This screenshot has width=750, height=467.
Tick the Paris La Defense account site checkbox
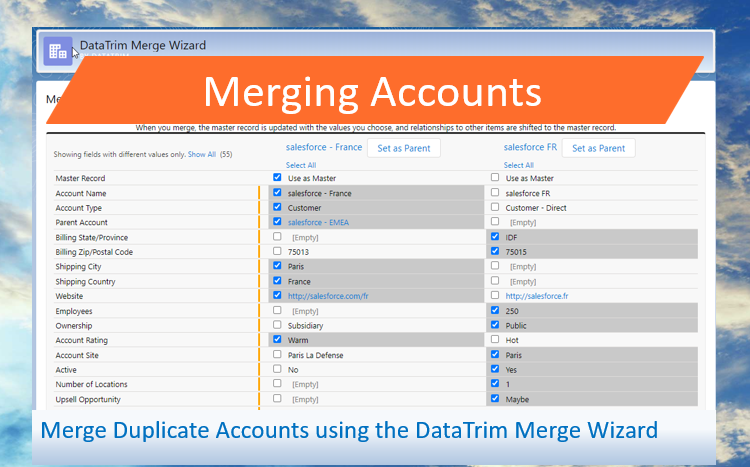point(277,354)
